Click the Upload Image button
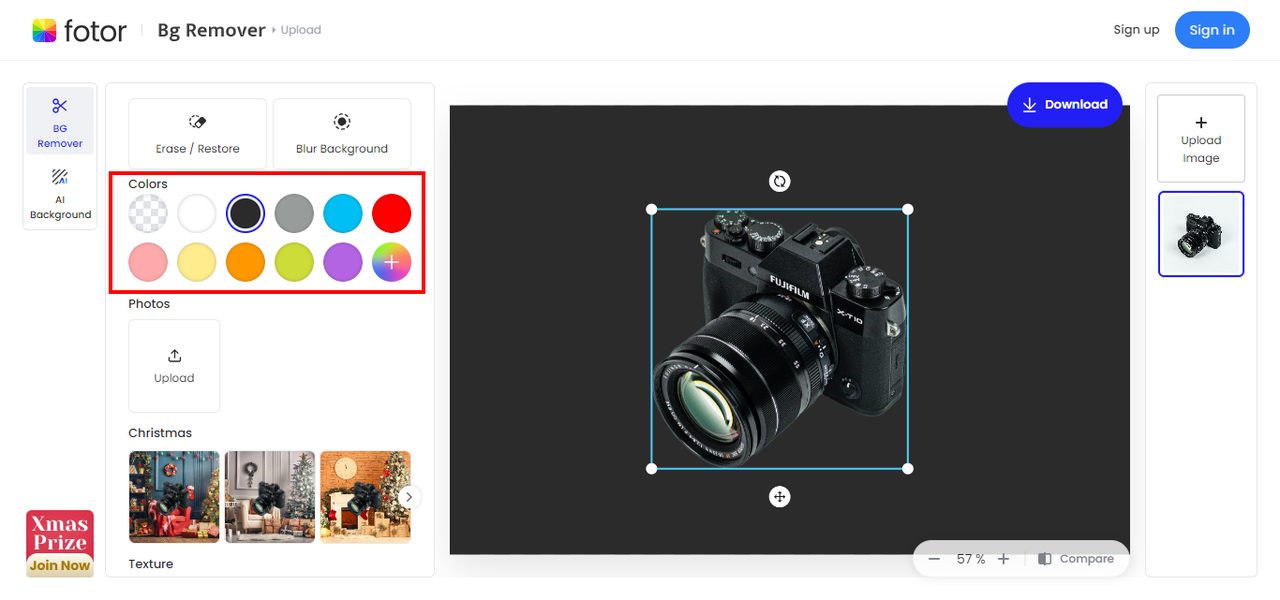1280x600 pixels. pos(1201,138)
